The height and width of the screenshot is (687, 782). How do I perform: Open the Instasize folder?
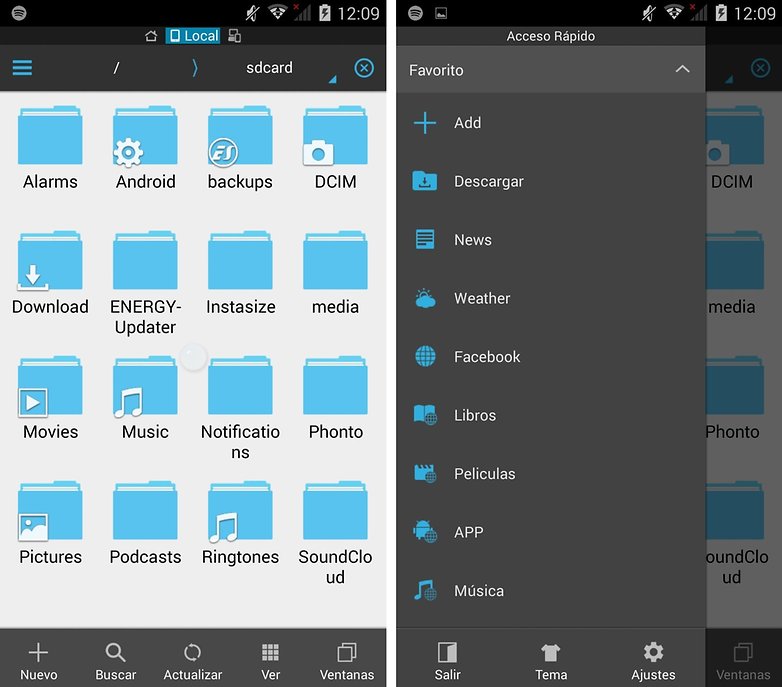[x=240, y=273]
